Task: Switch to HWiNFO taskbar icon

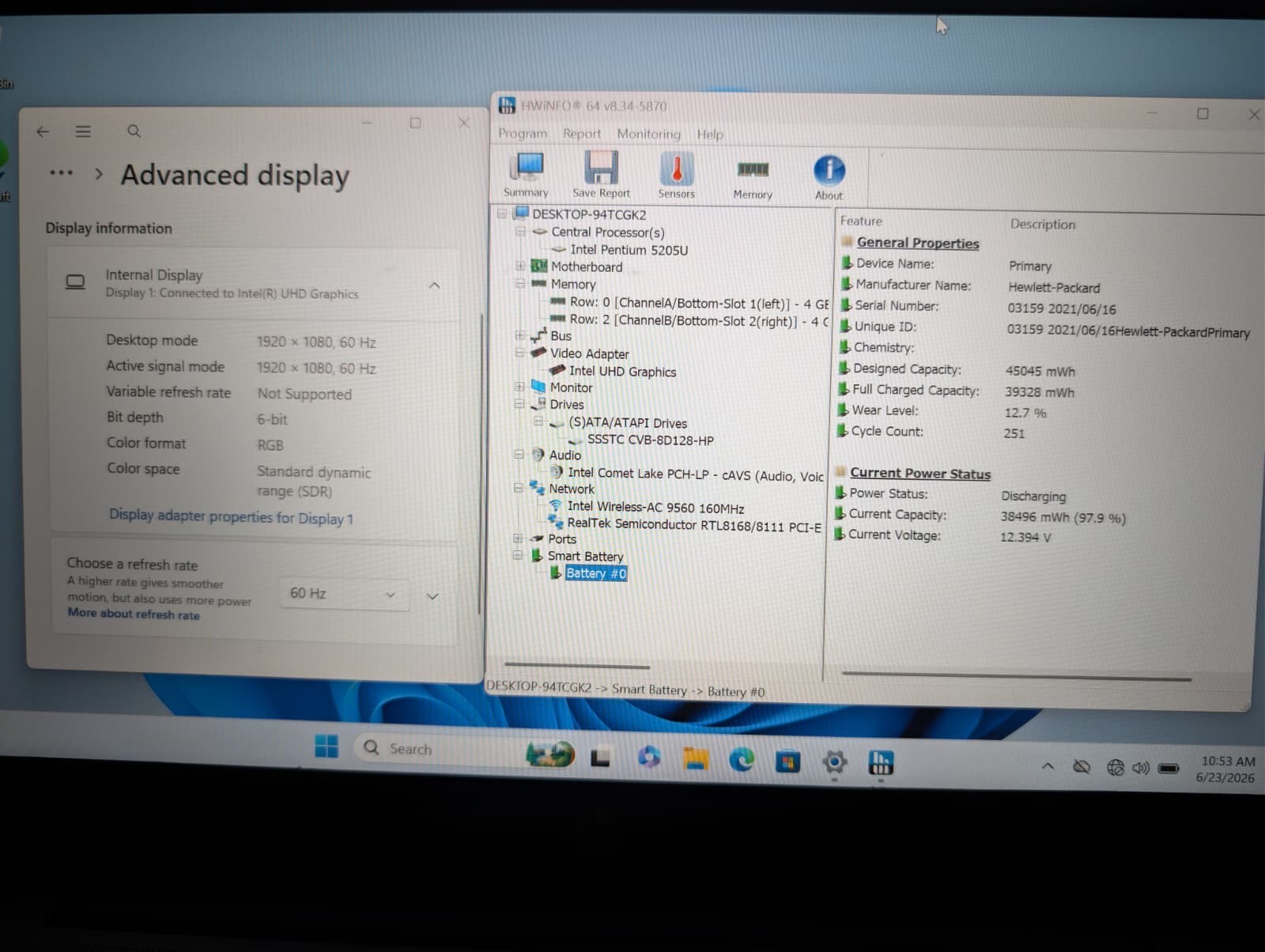Action: (x=881, y=763)
